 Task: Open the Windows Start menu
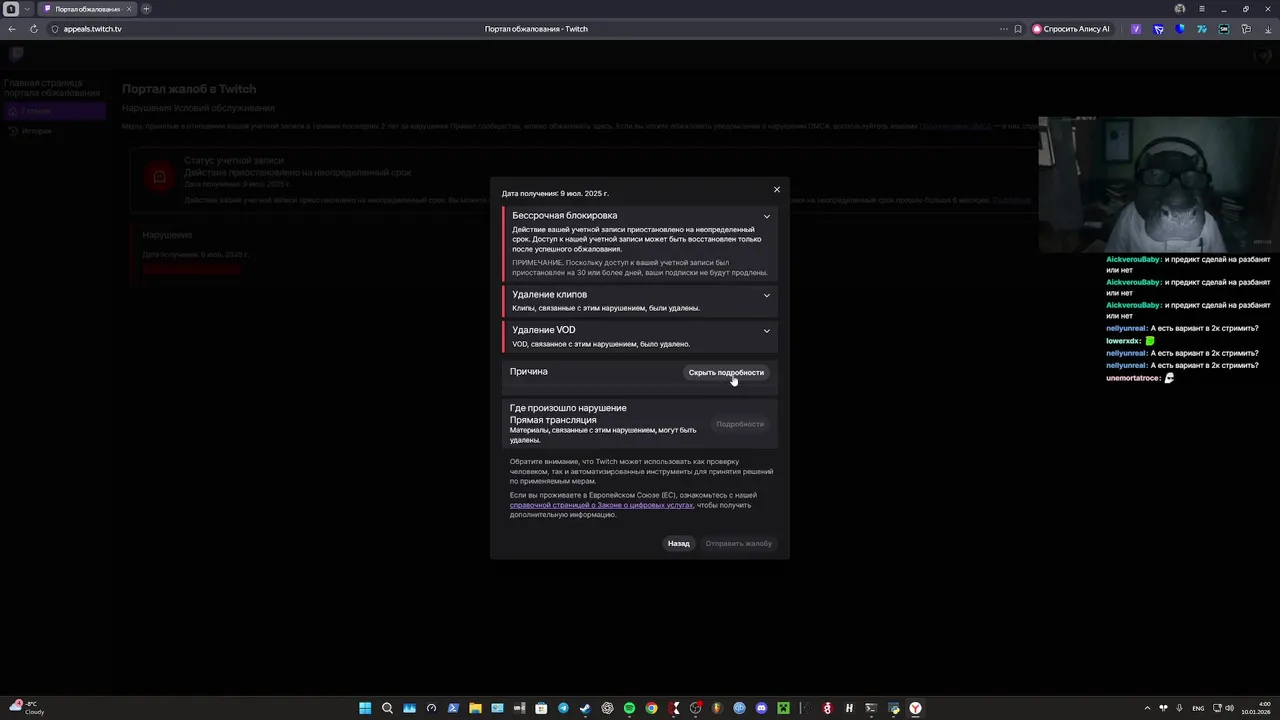click(x=365, y=708)
